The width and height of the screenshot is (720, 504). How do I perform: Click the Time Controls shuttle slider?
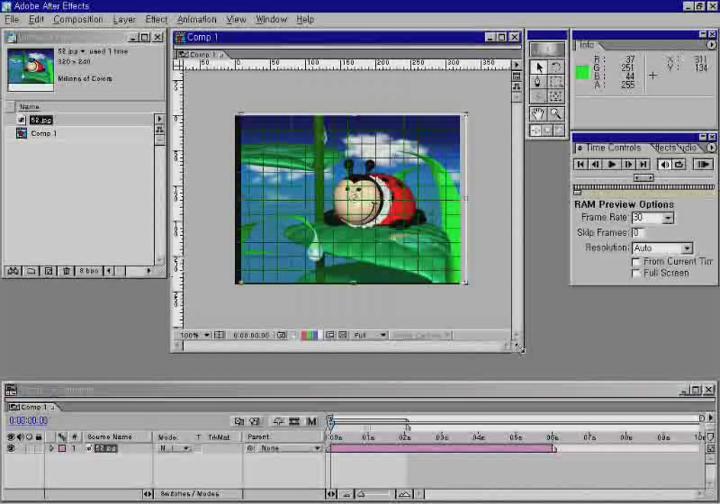(x=643, y=178)
